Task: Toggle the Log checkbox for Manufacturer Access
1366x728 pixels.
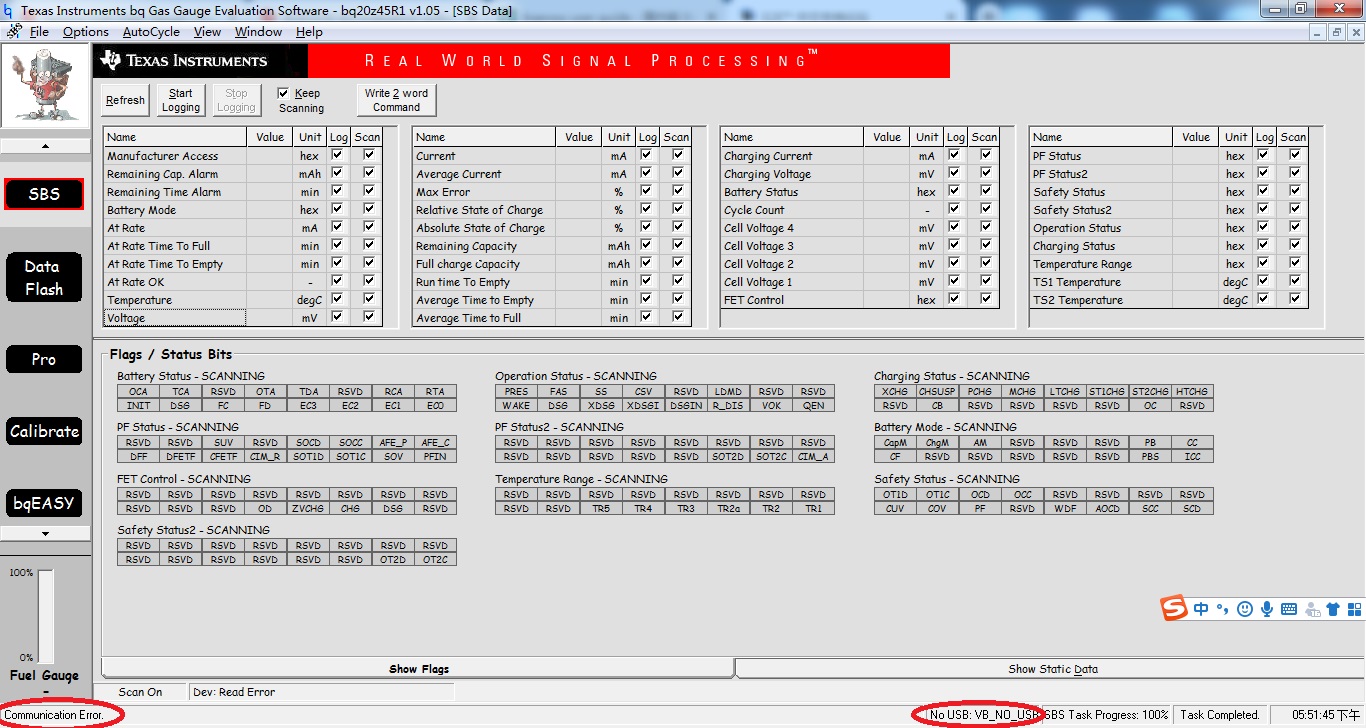Action: [x=337, y=155]
